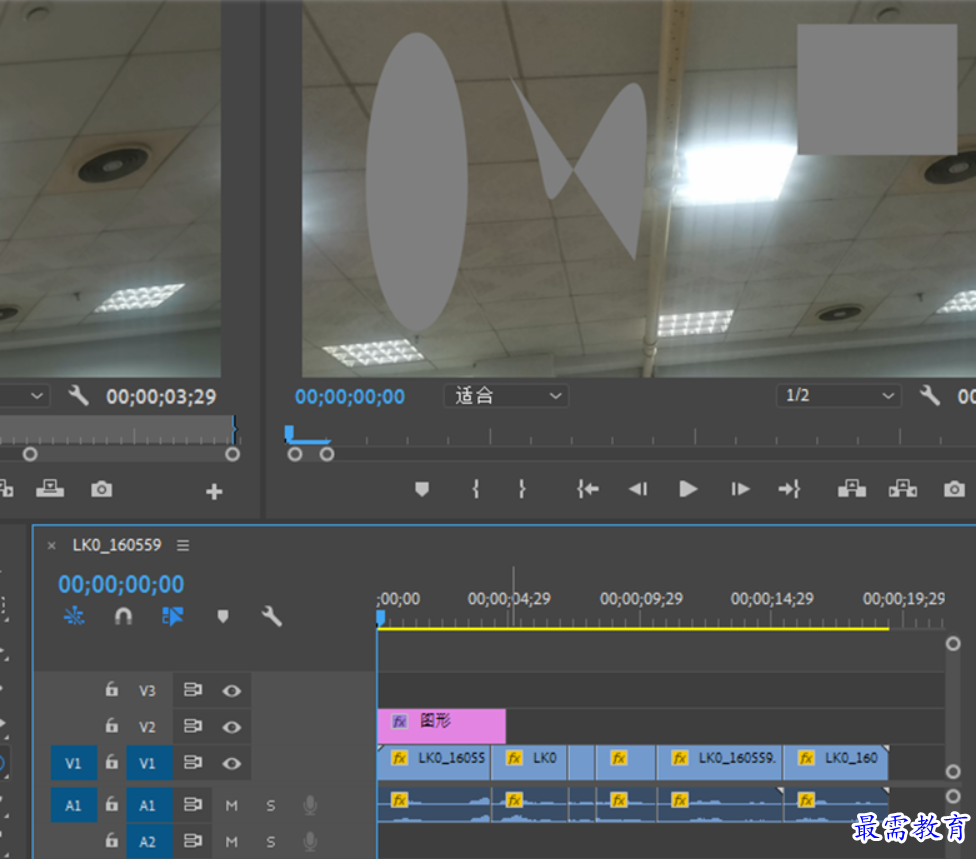Click Program Monitor blue timecode 00;00;00;00
The width and height of the screenshot is (976, 859).
350,396
